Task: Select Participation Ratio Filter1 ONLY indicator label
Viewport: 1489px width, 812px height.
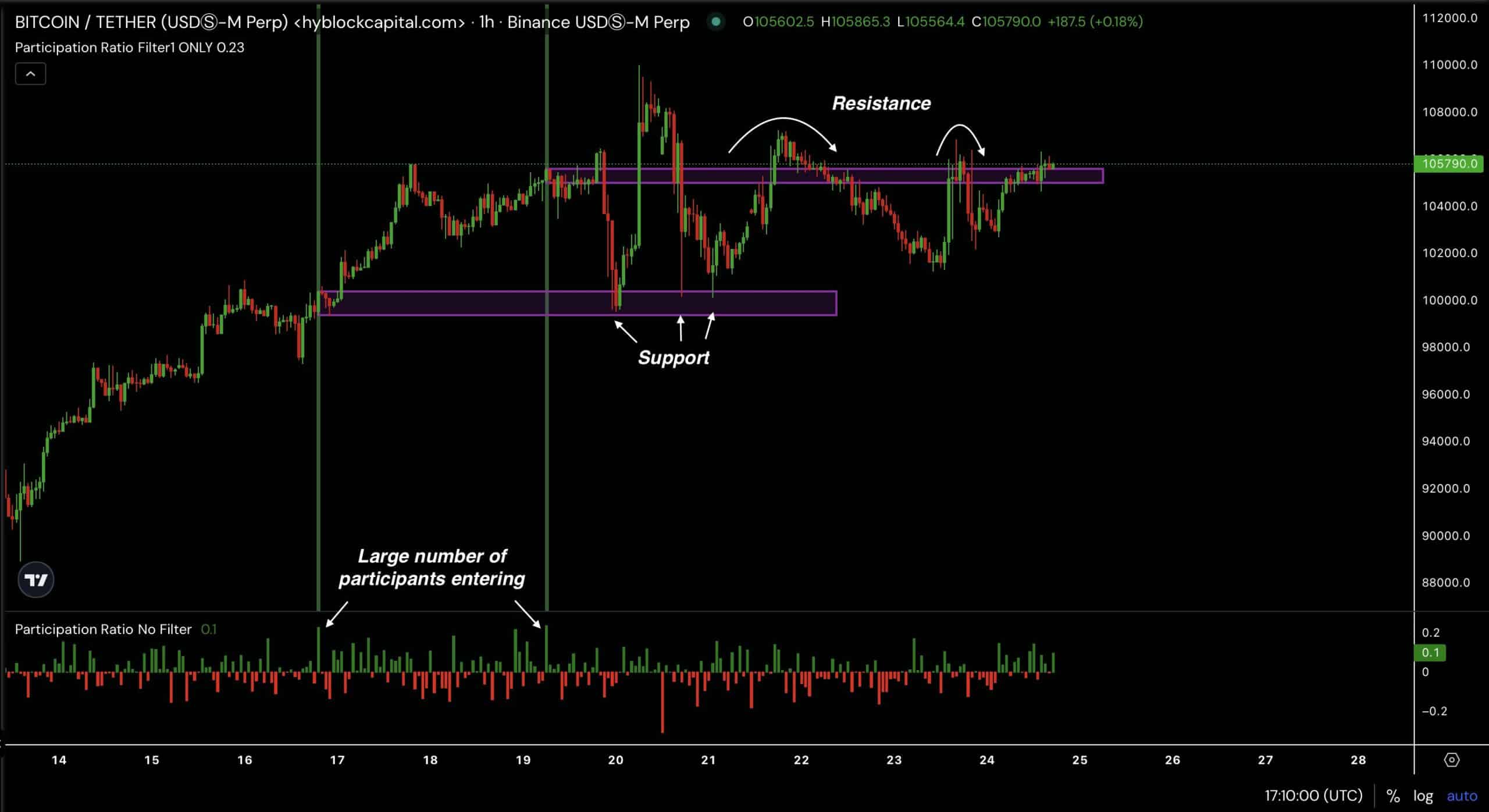Action: click(x=114, y=48)
